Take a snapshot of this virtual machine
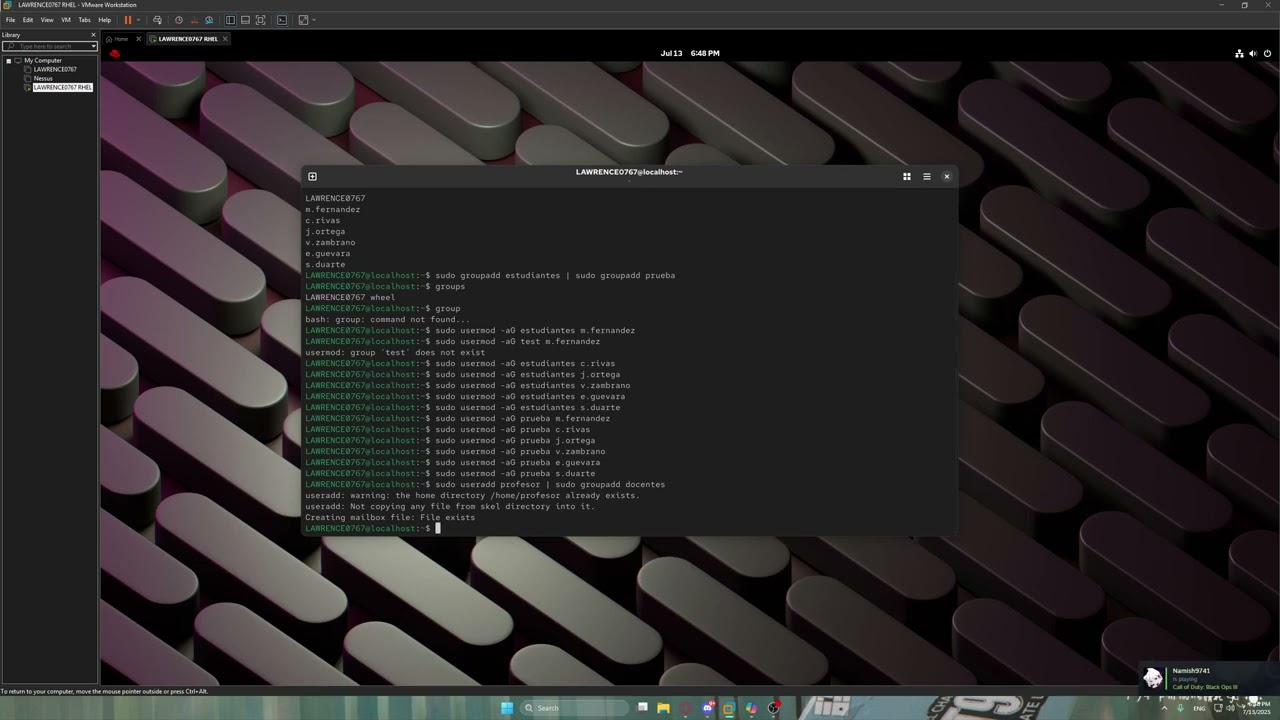This screenshot has height=720, width=1280. click(x=179, y=20)
